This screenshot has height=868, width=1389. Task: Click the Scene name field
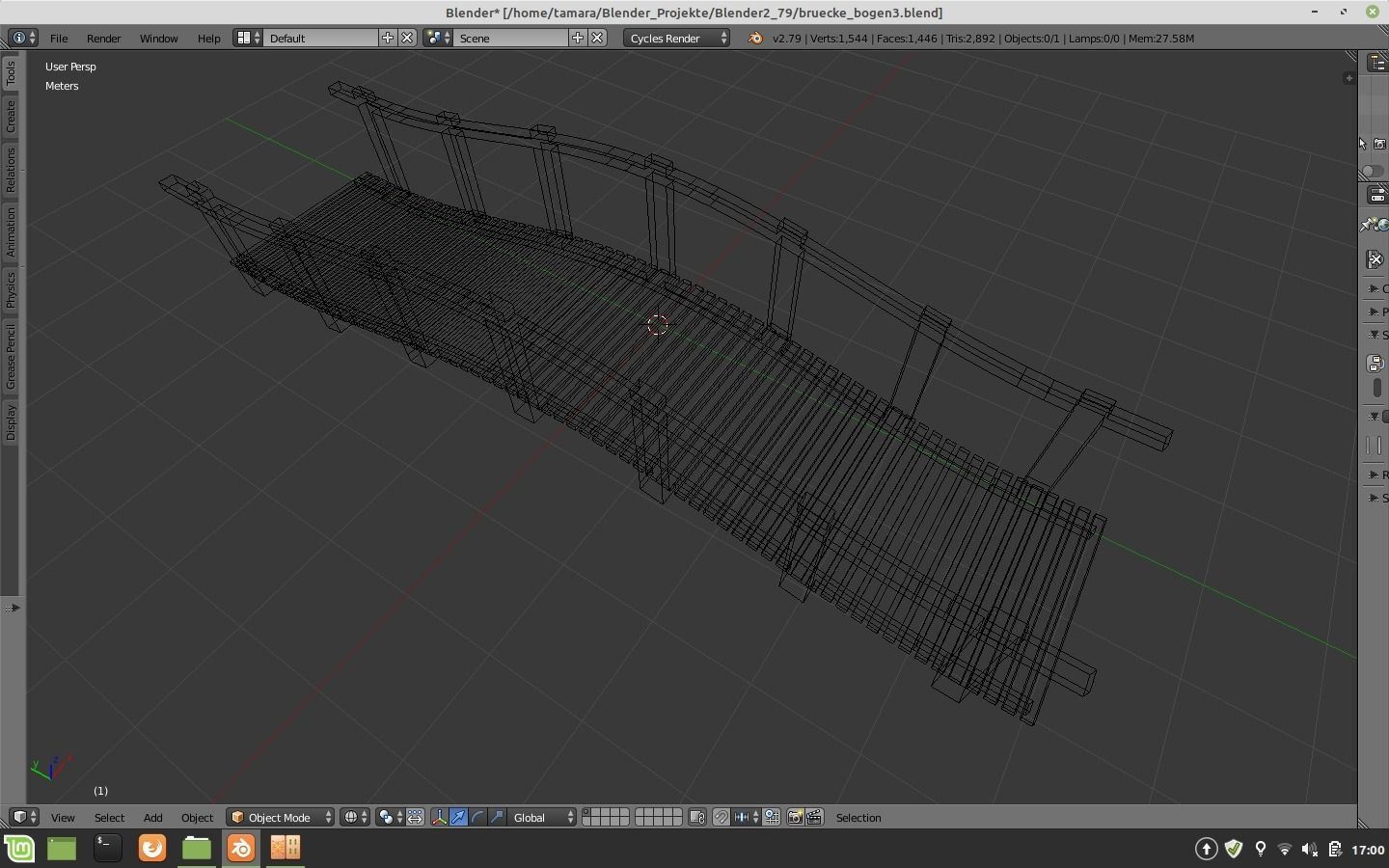click(511, 38)
